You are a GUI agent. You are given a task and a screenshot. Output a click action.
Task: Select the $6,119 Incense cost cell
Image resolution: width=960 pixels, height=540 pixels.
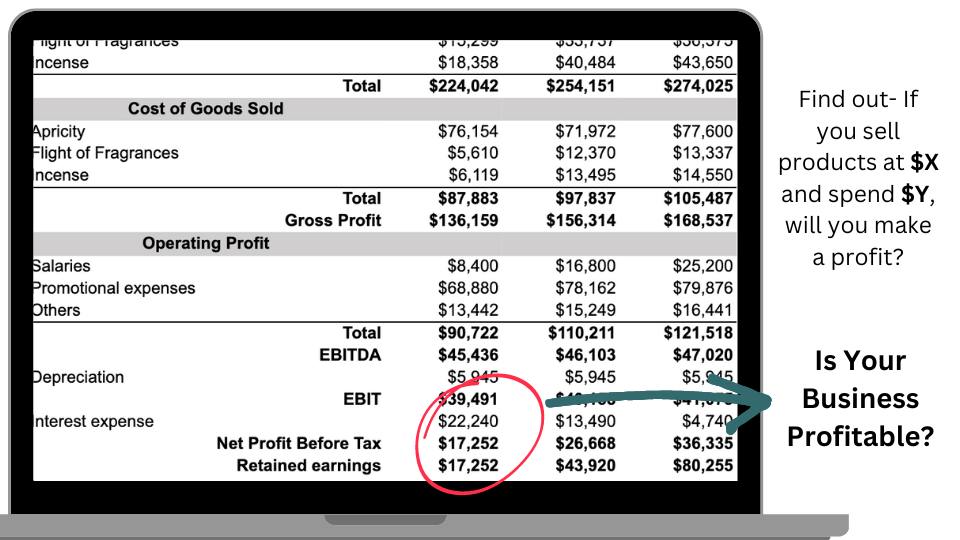tap(473, 175)
